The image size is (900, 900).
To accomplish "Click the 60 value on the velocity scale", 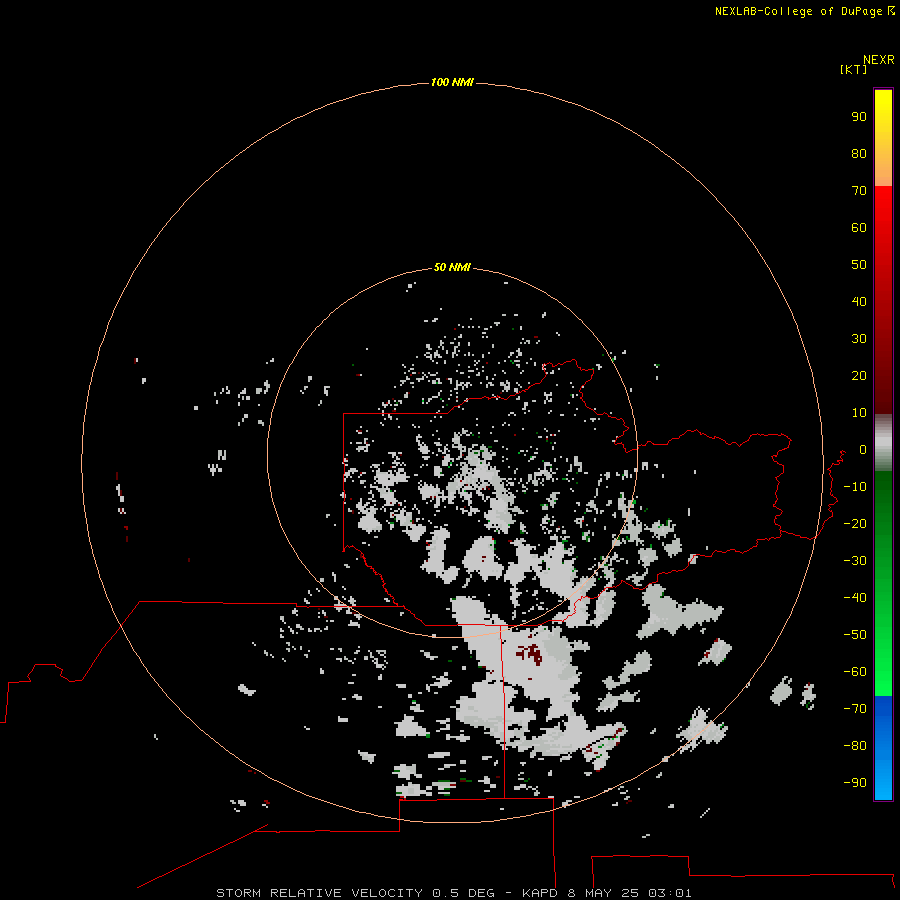I will coord(859,228).
